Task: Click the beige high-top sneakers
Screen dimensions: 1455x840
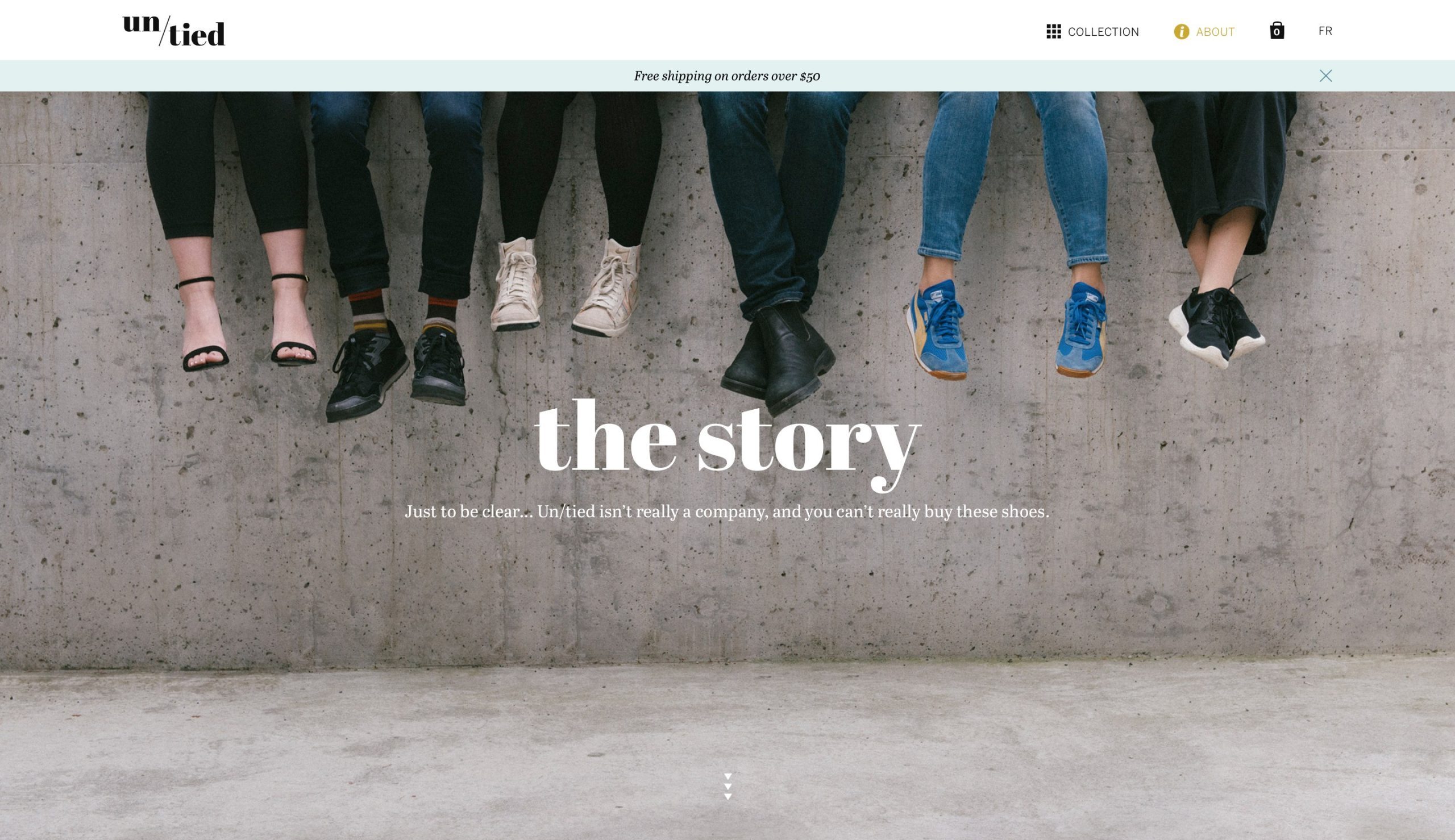Action: (x=566, y=287)
